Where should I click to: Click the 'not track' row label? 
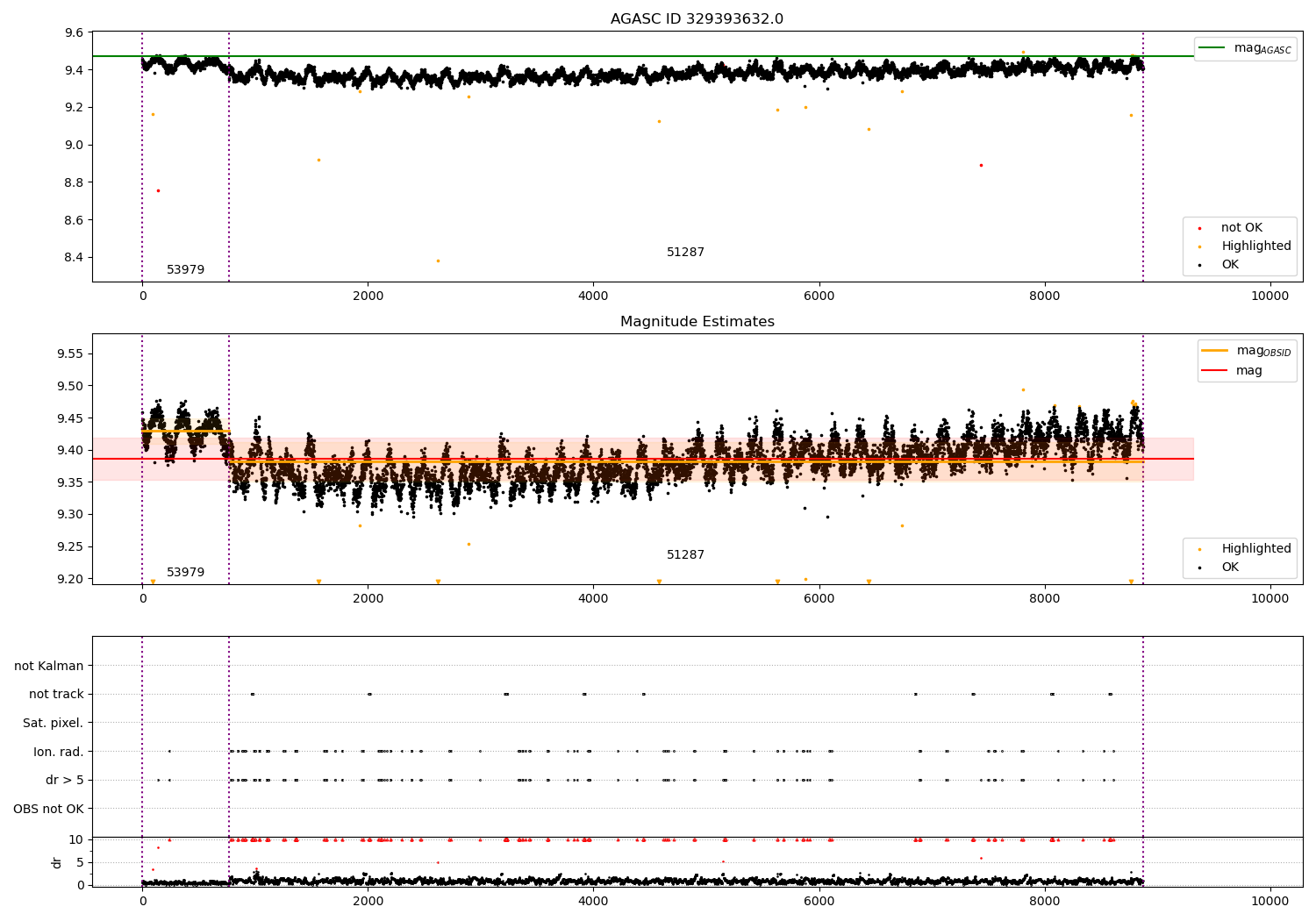tap(56, 695)
